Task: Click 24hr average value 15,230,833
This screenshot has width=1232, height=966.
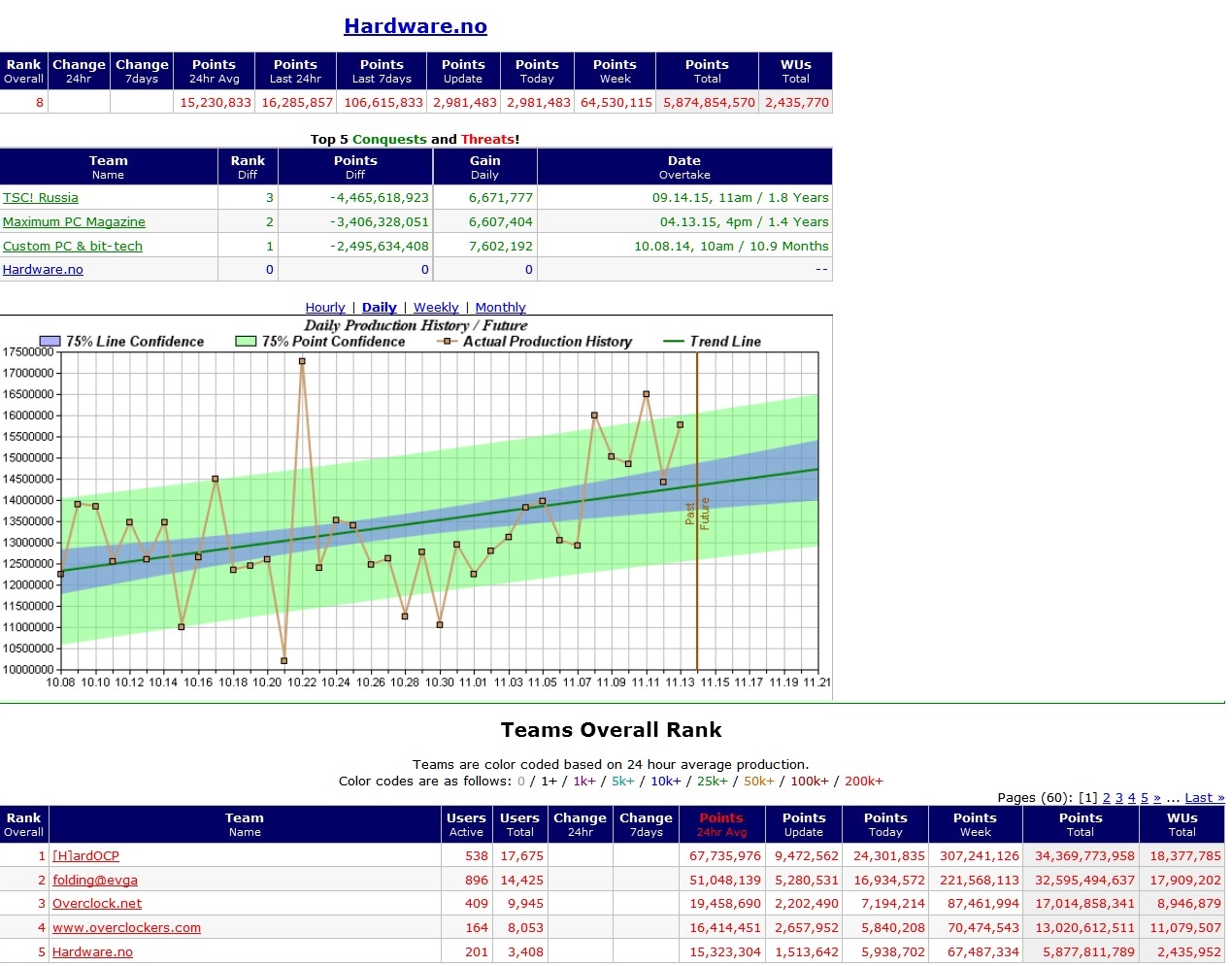Action: [216, 102]
